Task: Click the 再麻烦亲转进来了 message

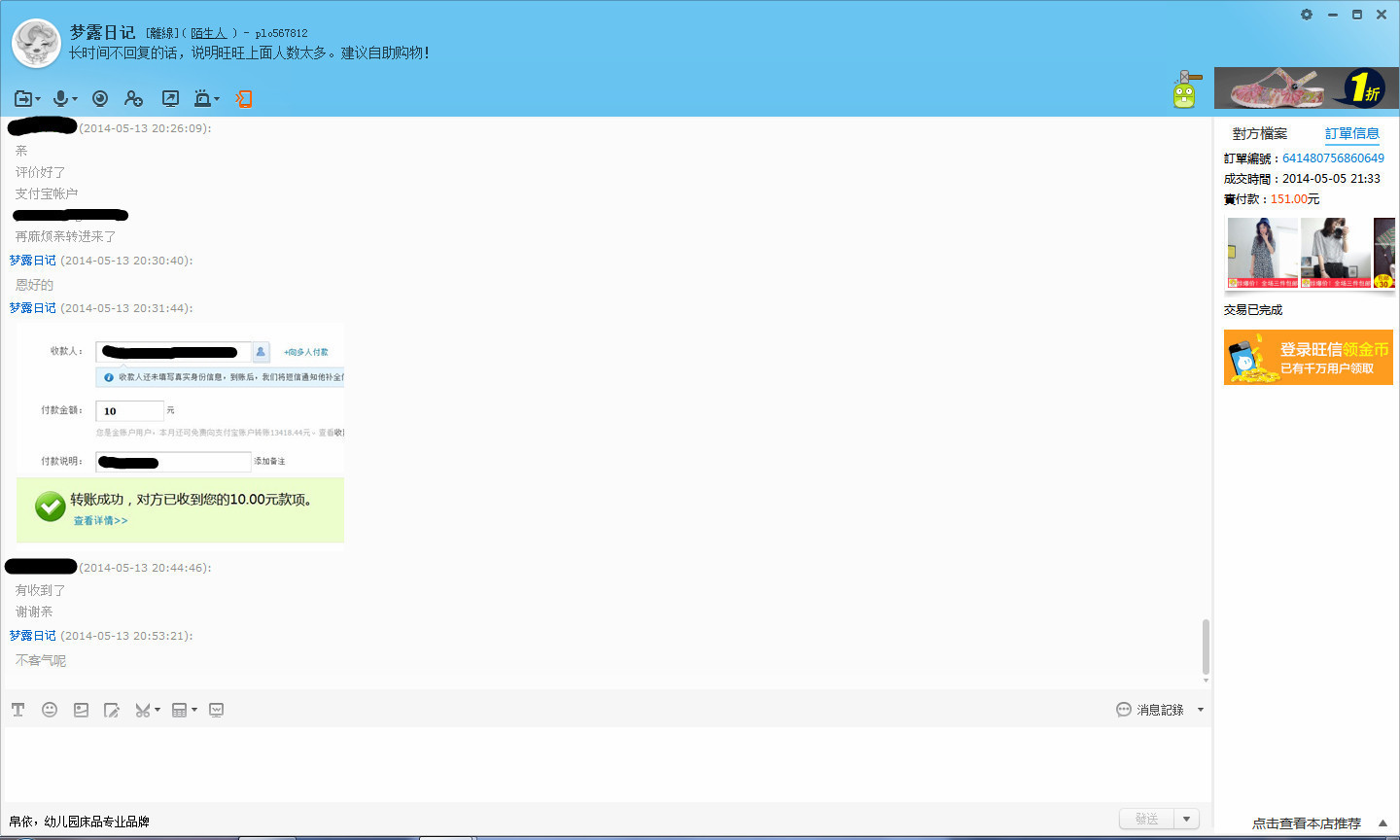Action: pyautogui.click(x=65, y=236)
